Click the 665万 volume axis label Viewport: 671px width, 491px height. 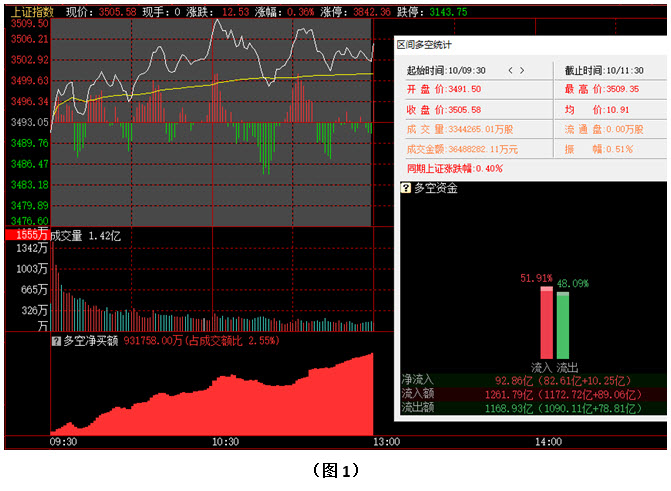34,290
